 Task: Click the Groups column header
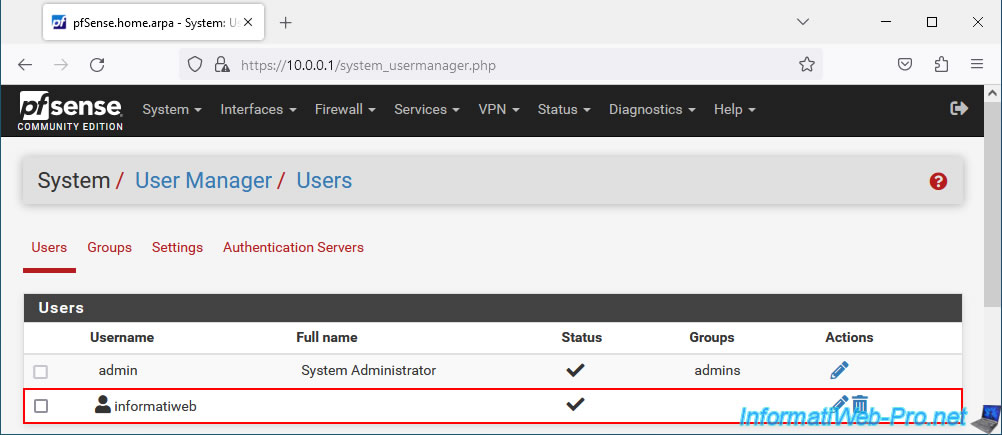click(712, 337)
